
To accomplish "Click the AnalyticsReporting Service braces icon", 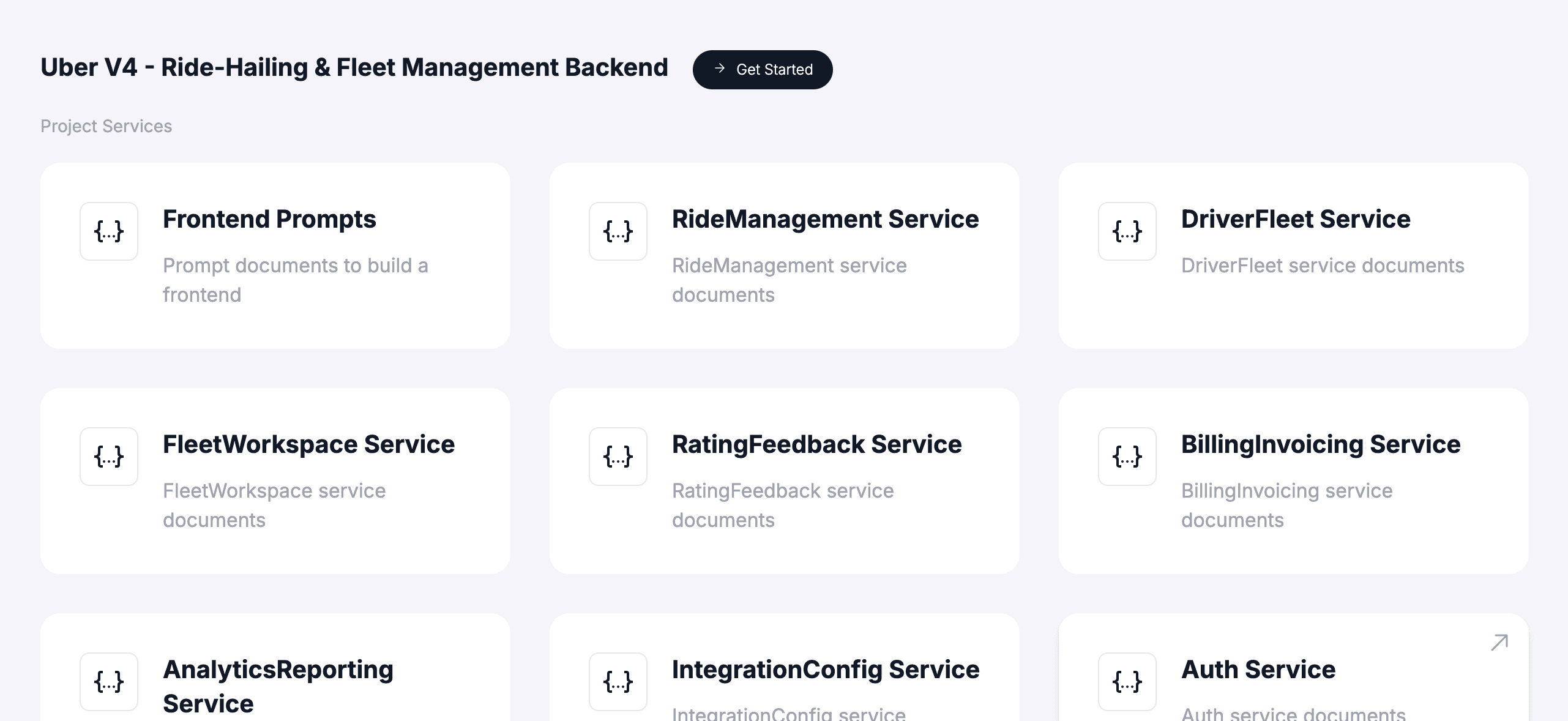I will click(109, 682).
